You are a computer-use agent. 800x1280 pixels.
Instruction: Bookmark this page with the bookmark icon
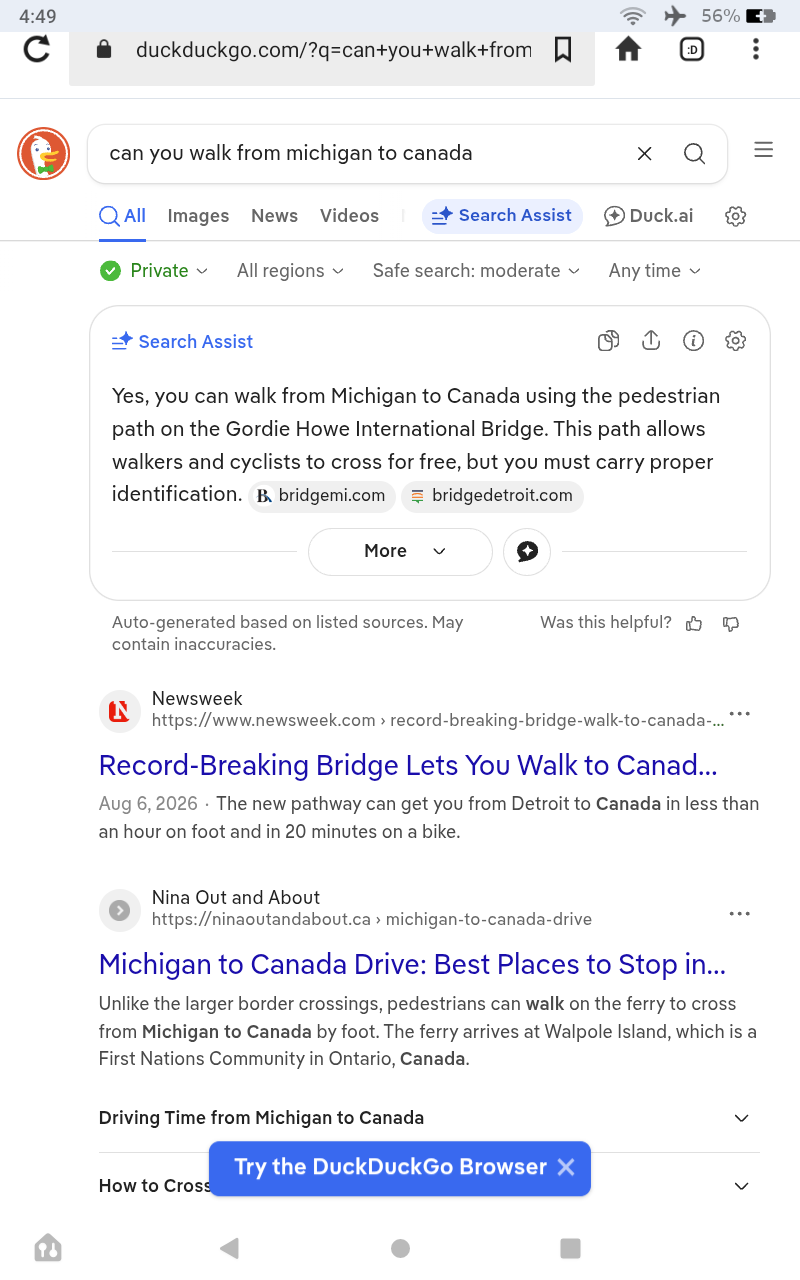click(x=563, y=49)
